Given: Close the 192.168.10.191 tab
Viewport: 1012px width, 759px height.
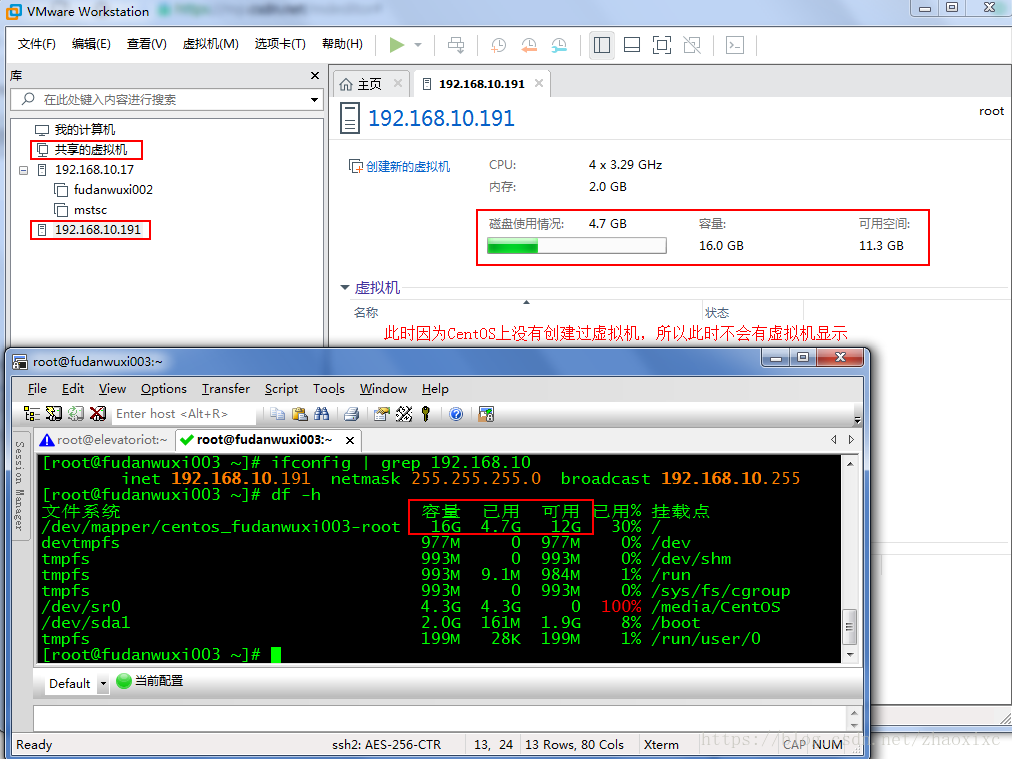Looking at the screenshot, I should click(x=539, y=83).
